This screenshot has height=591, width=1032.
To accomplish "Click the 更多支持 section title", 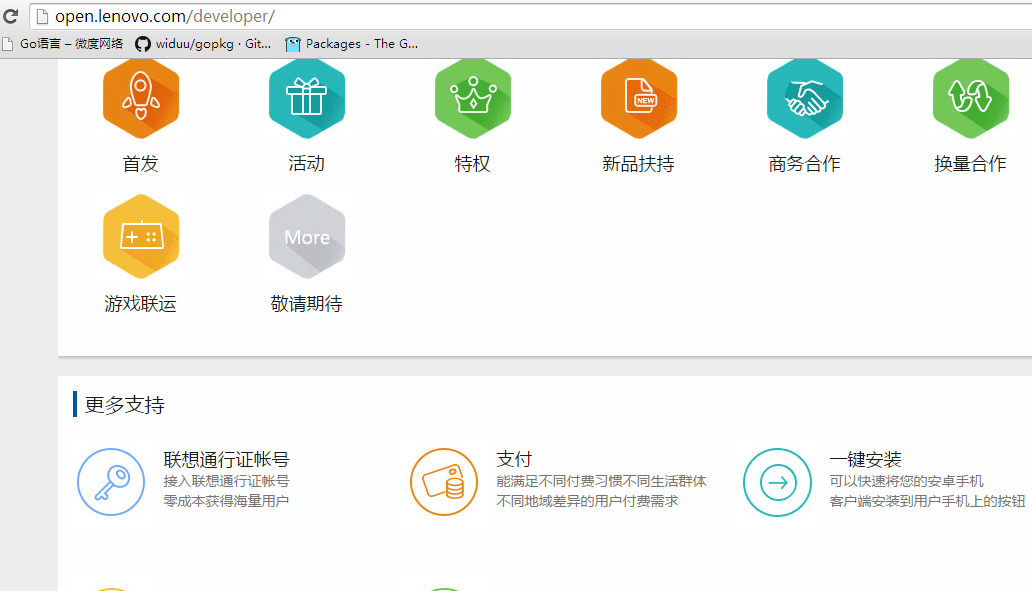I will 124,405.
